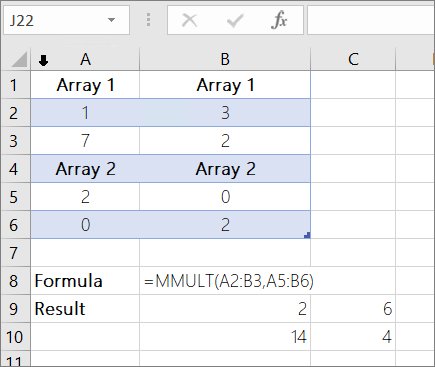Screen dimensions: 435x367
Task: Click cell A2 with value 1
Action: (x=85, y=113)
